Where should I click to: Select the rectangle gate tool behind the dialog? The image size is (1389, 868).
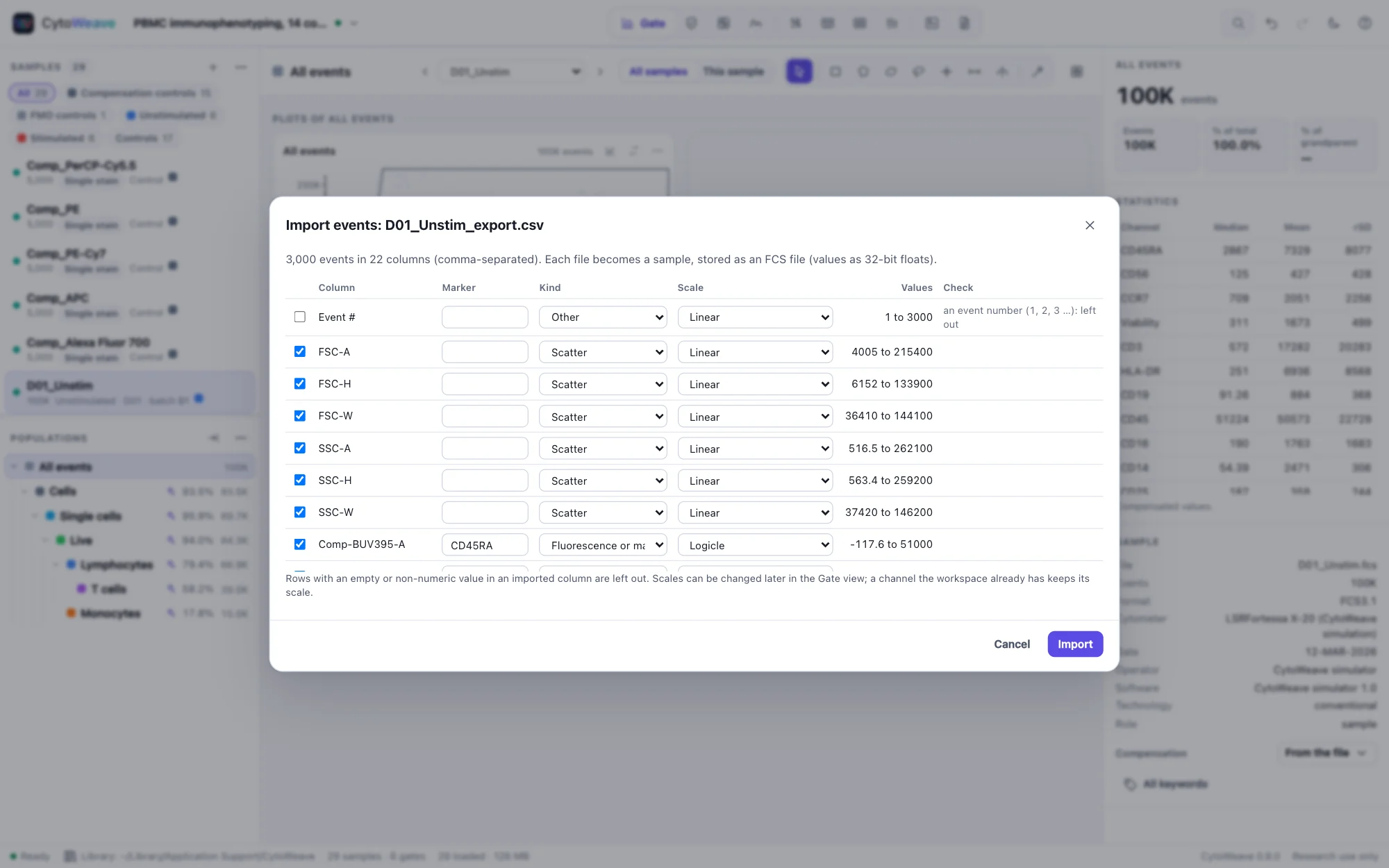click(835, 72)
